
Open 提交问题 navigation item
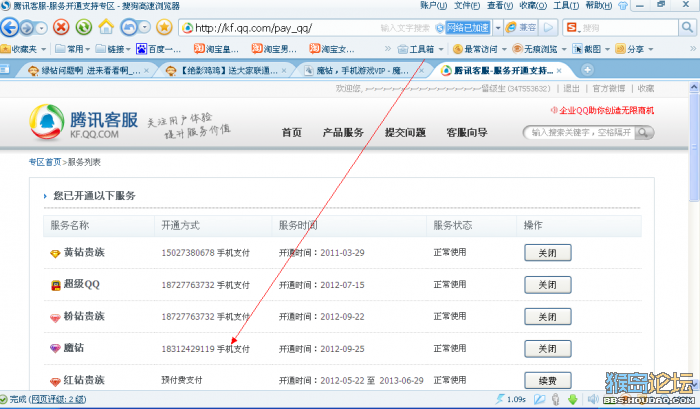click(405, 133)
